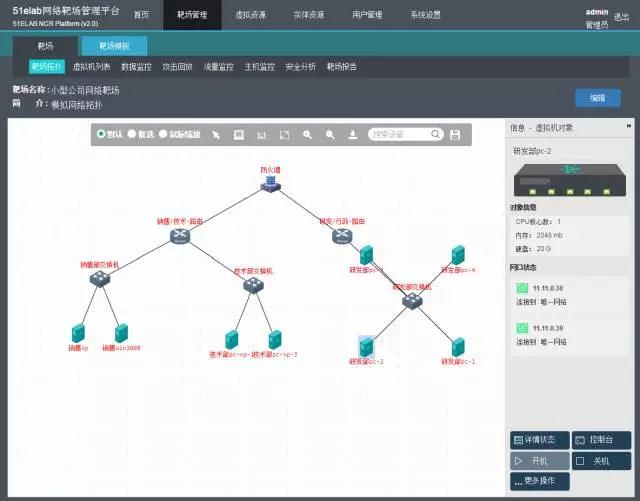Open the 更多操作 more actions menu

[539, 481]
